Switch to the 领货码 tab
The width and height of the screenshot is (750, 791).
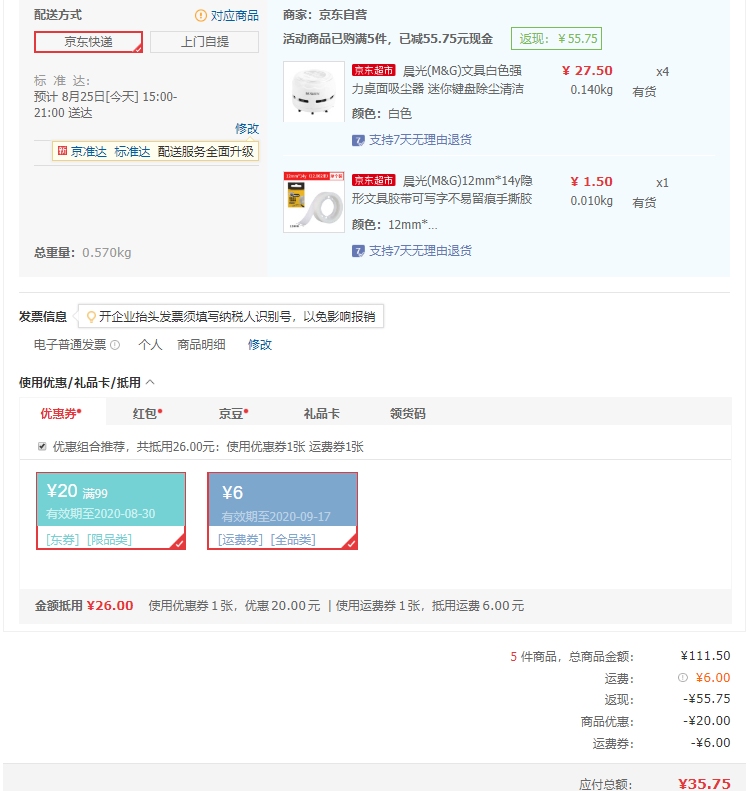[x=408, y=414]
